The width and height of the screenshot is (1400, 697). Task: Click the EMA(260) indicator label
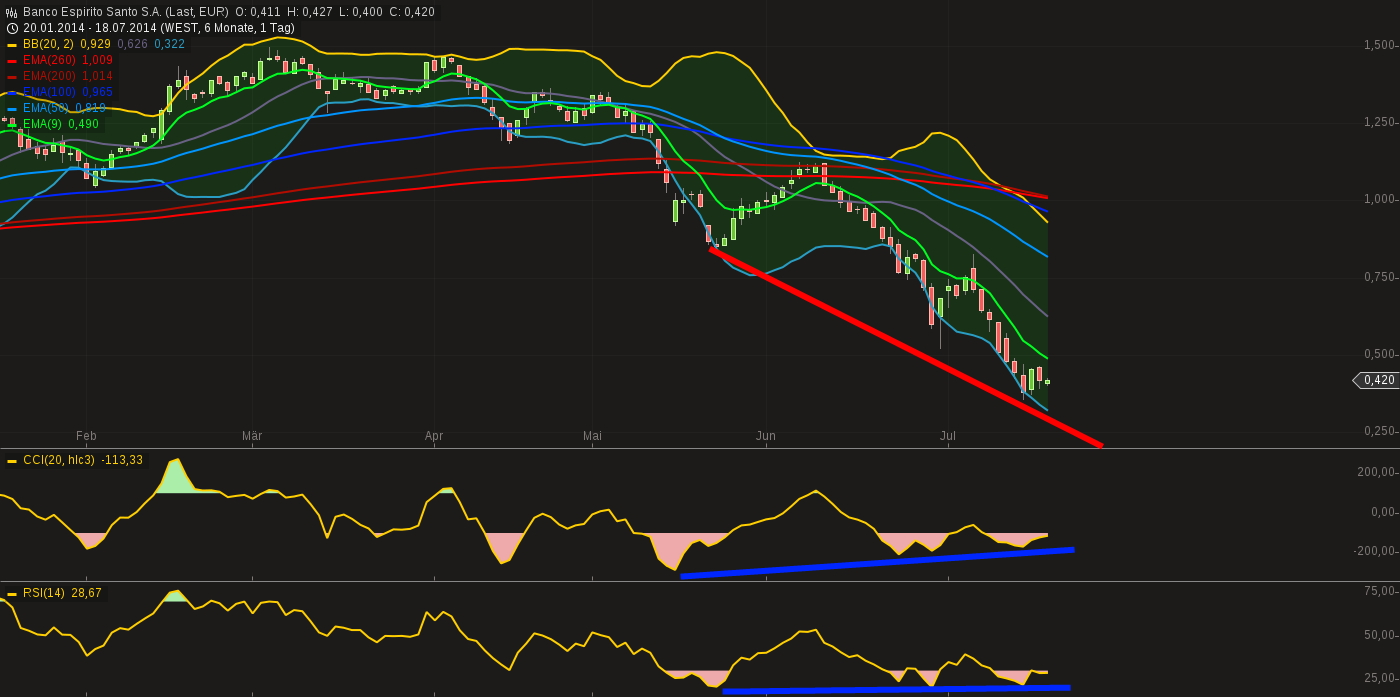pos(49,60)
